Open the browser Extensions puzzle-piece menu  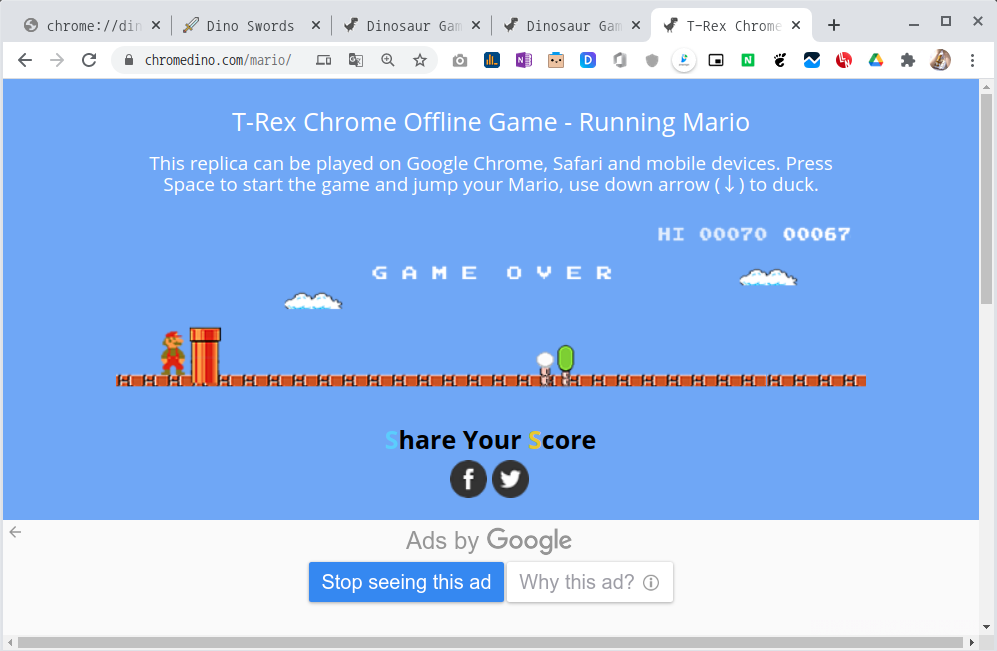coord(907,60)
